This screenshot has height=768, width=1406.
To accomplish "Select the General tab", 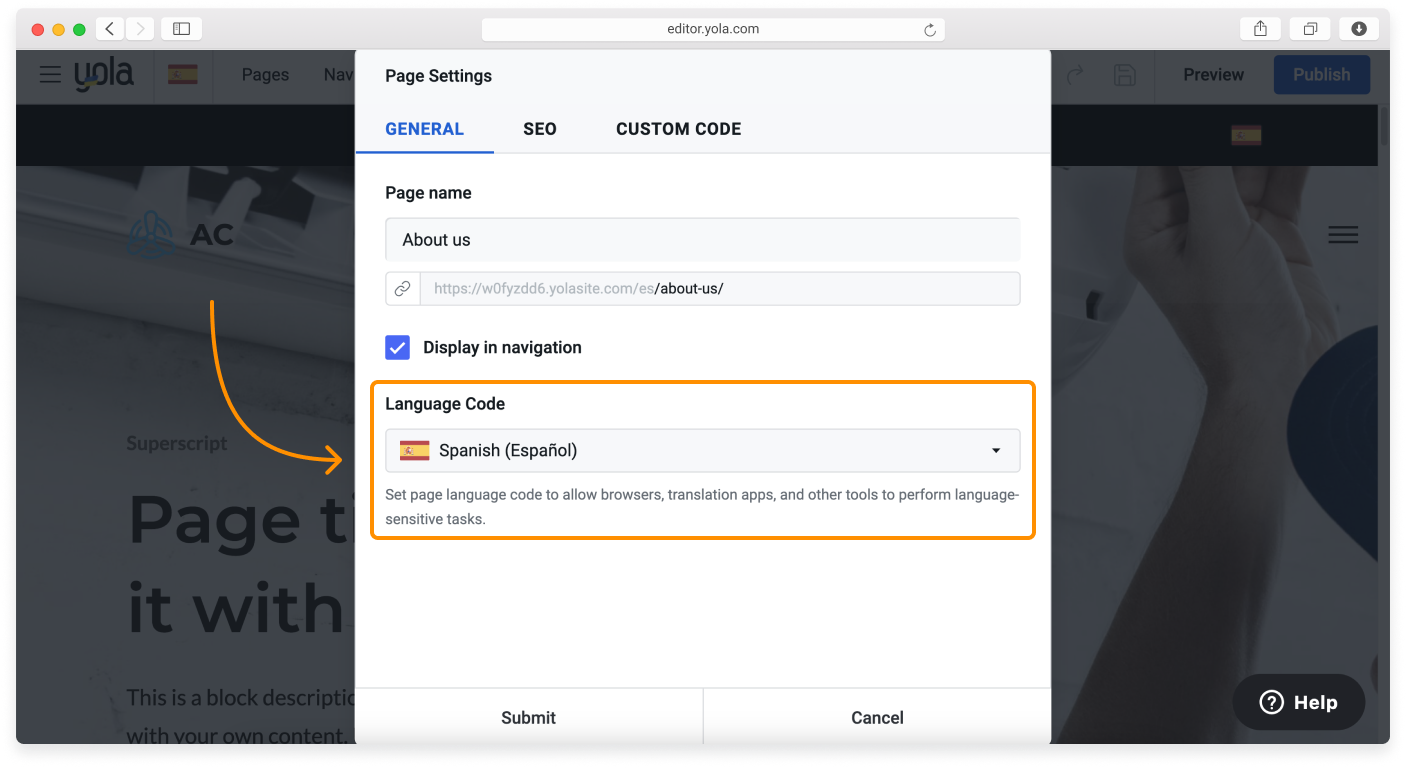I will [424, 129].
